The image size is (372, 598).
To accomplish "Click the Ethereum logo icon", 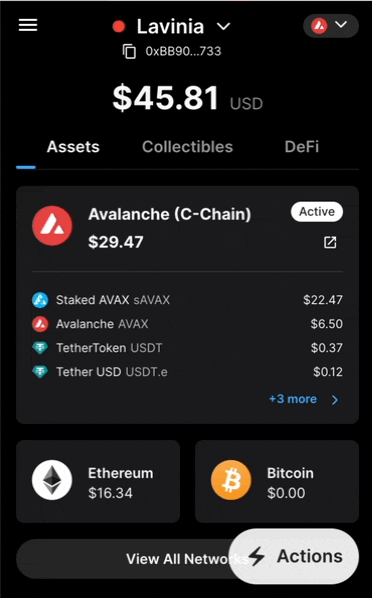I will (x=52, y=480).
